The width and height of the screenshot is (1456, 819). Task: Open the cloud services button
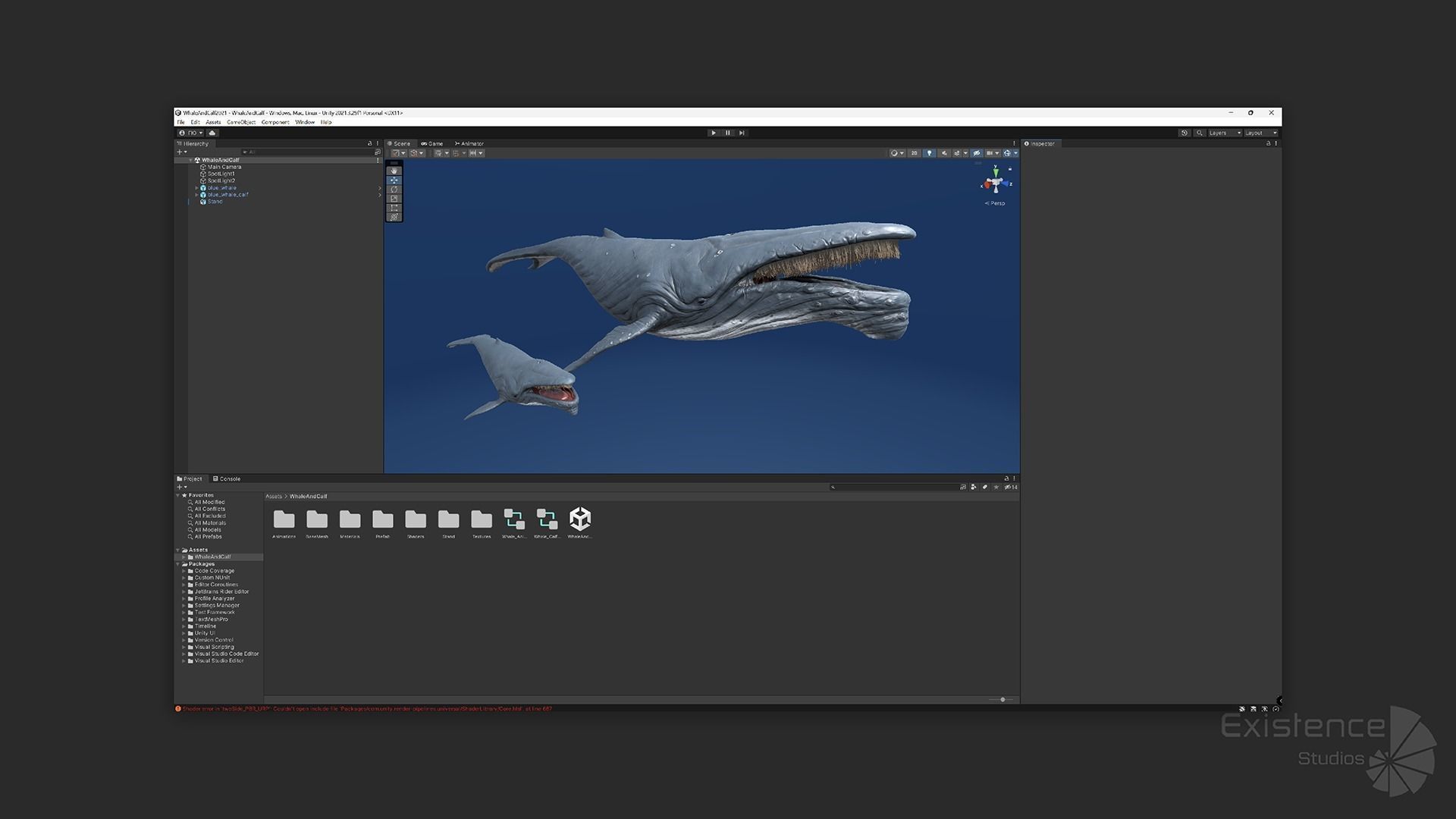click(x=212, y=133)
